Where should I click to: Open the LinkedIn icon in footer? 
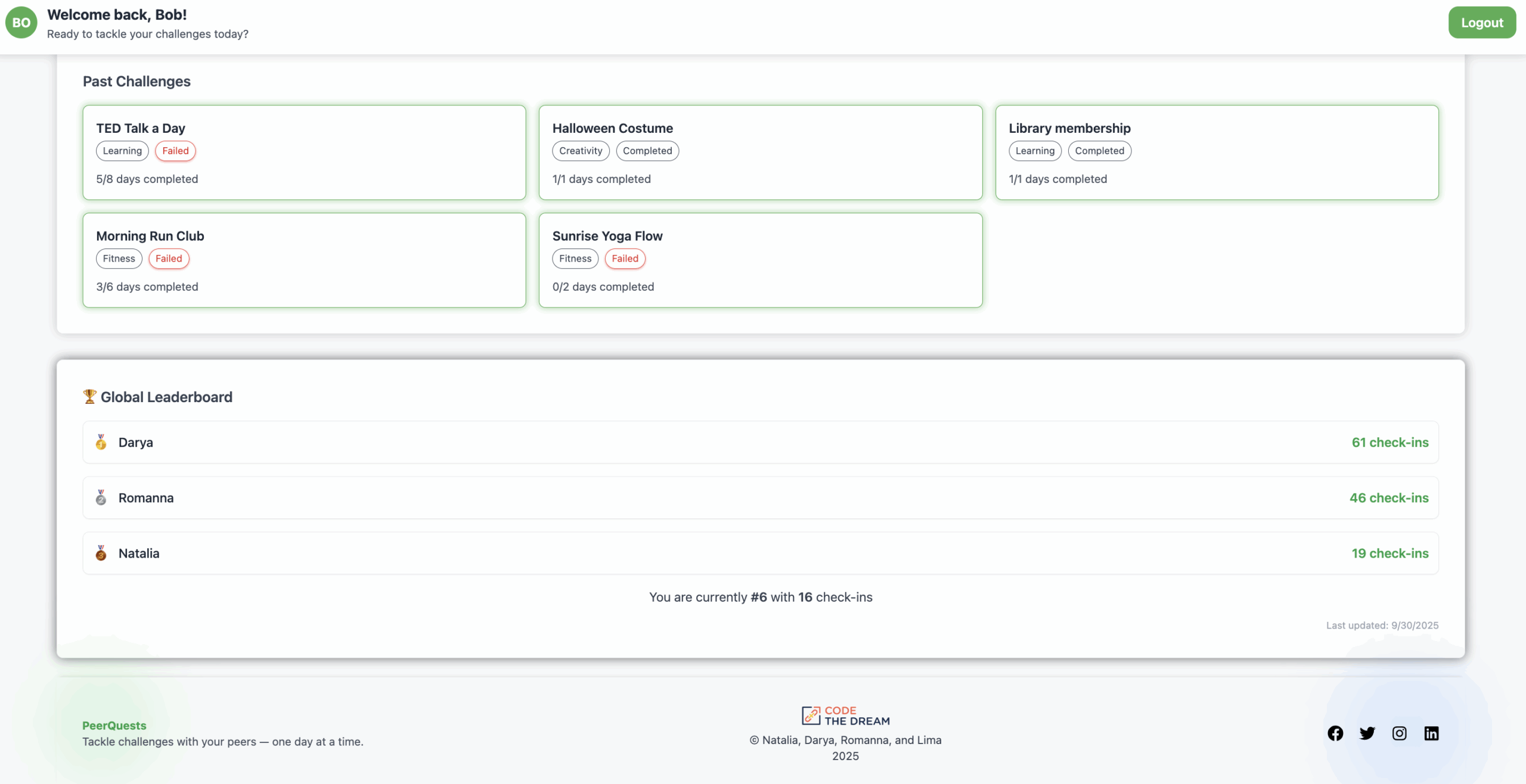click(1431, 733)
